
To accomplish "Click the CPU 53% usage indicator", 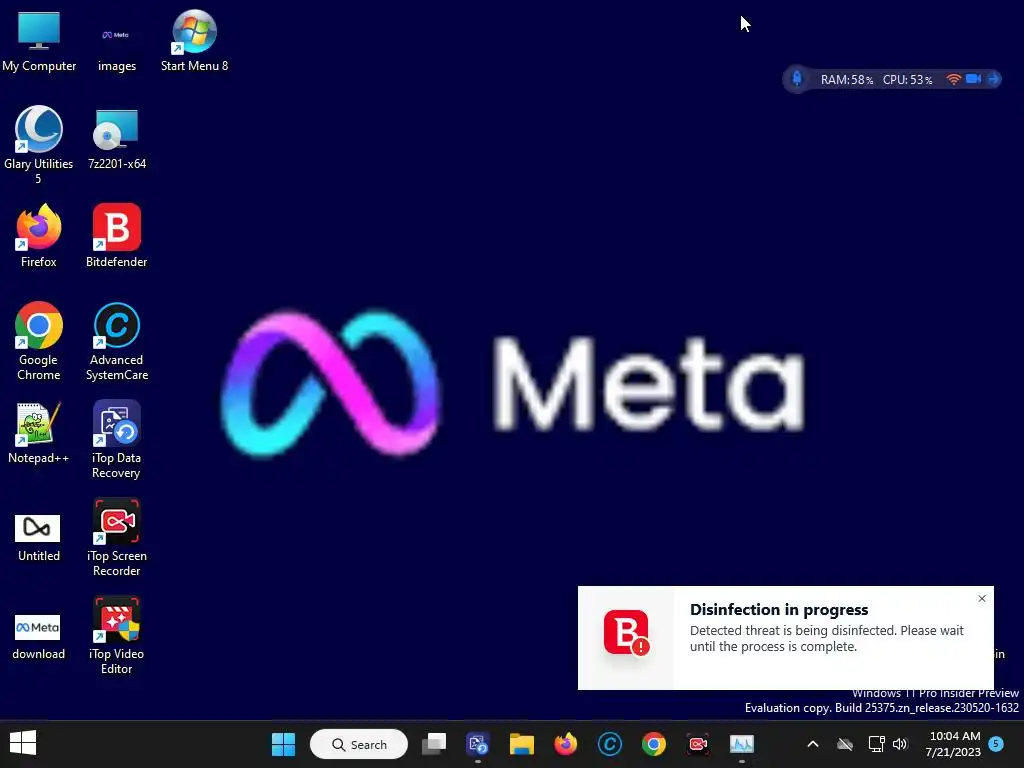I will 907,80.
